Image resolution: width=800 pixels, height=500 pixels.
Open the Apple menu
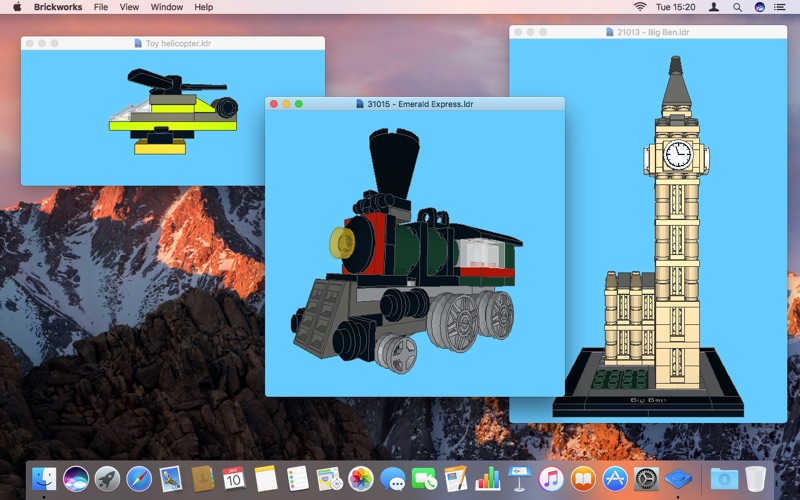pos(17,7)
